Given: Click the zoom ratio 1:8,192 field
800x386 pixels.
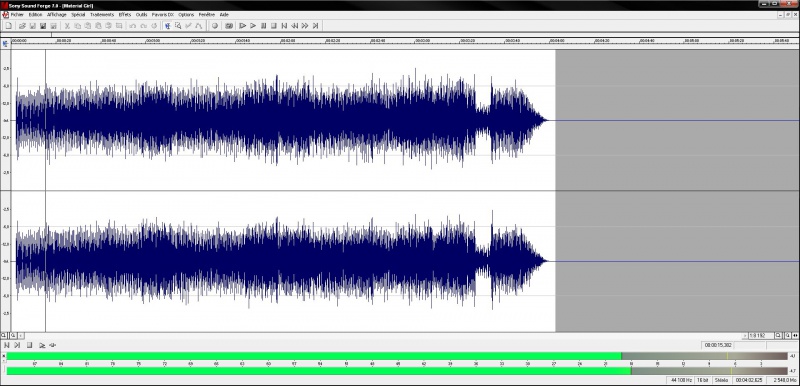Looking at the screenshot, I should (761, 336).
